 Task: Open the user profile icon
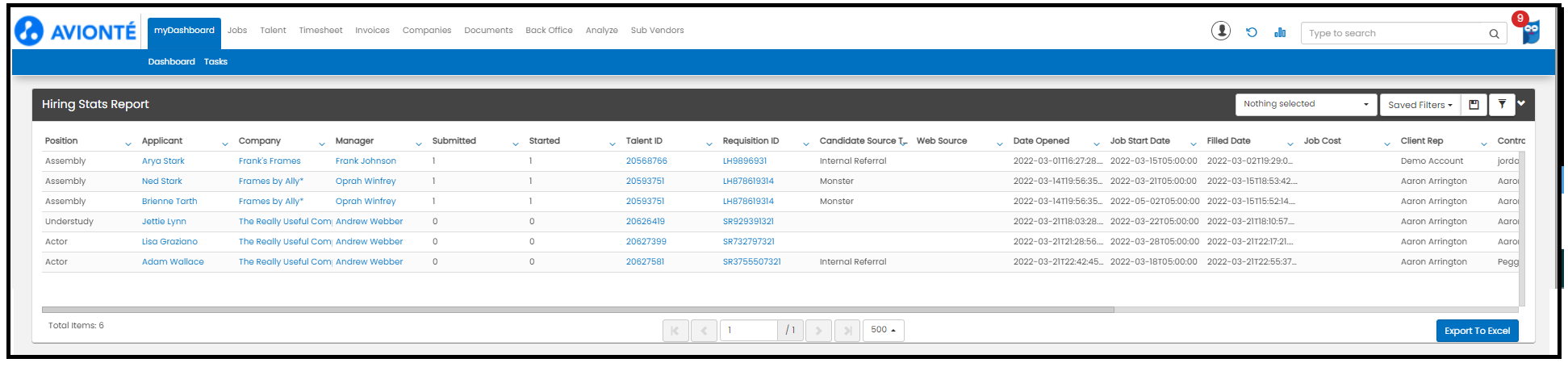point(1220,31)
